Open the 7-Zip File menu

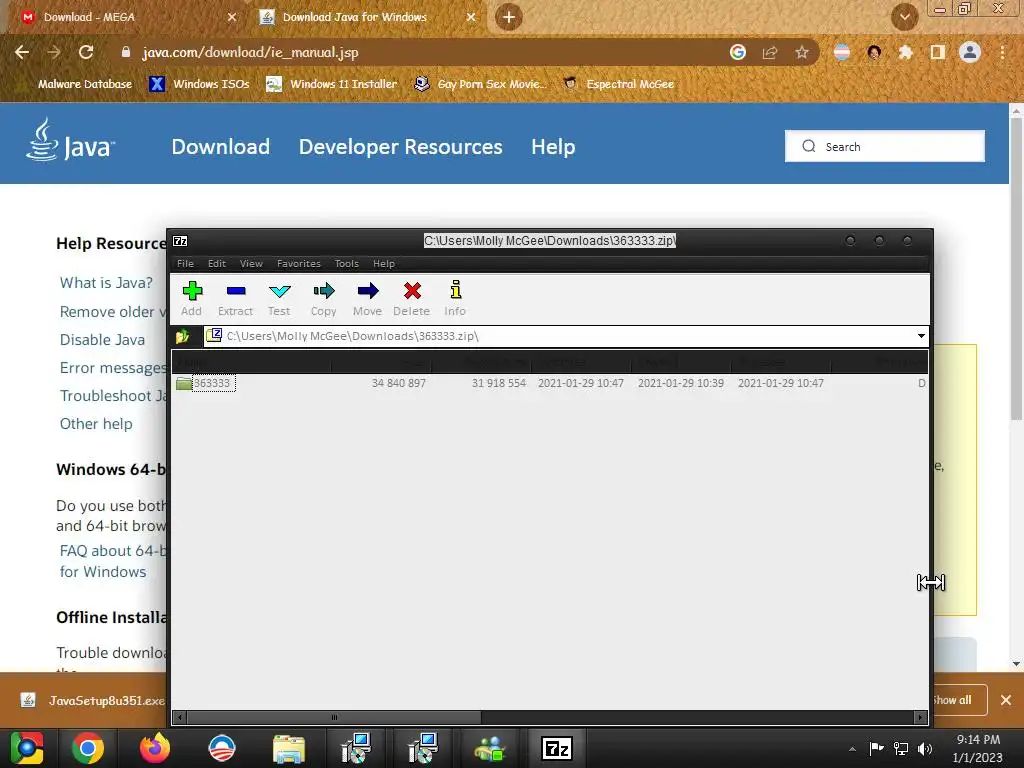click(185, 264)
